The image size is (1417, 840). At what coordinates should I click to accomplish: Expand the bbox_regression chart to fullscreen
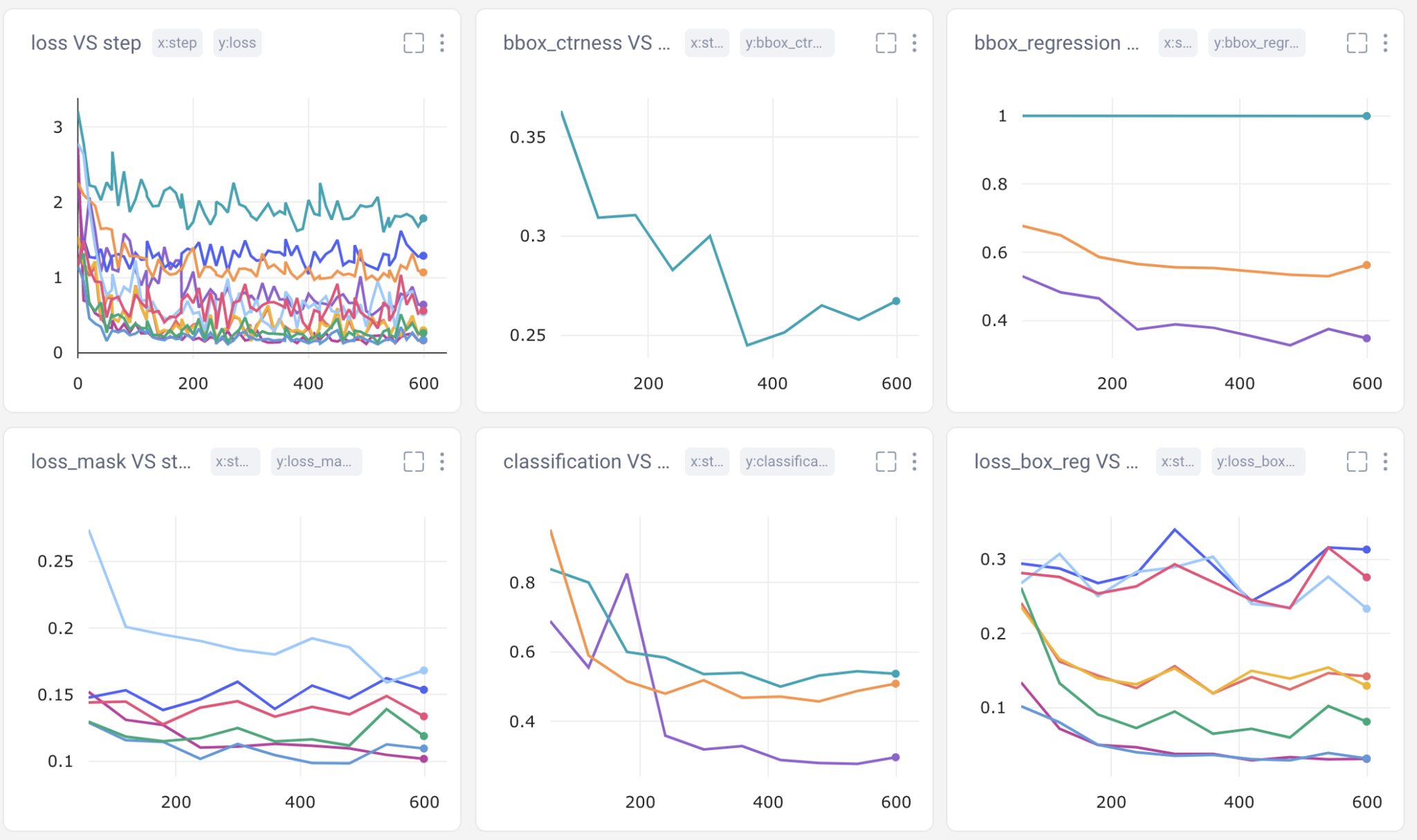(1357, 43)
